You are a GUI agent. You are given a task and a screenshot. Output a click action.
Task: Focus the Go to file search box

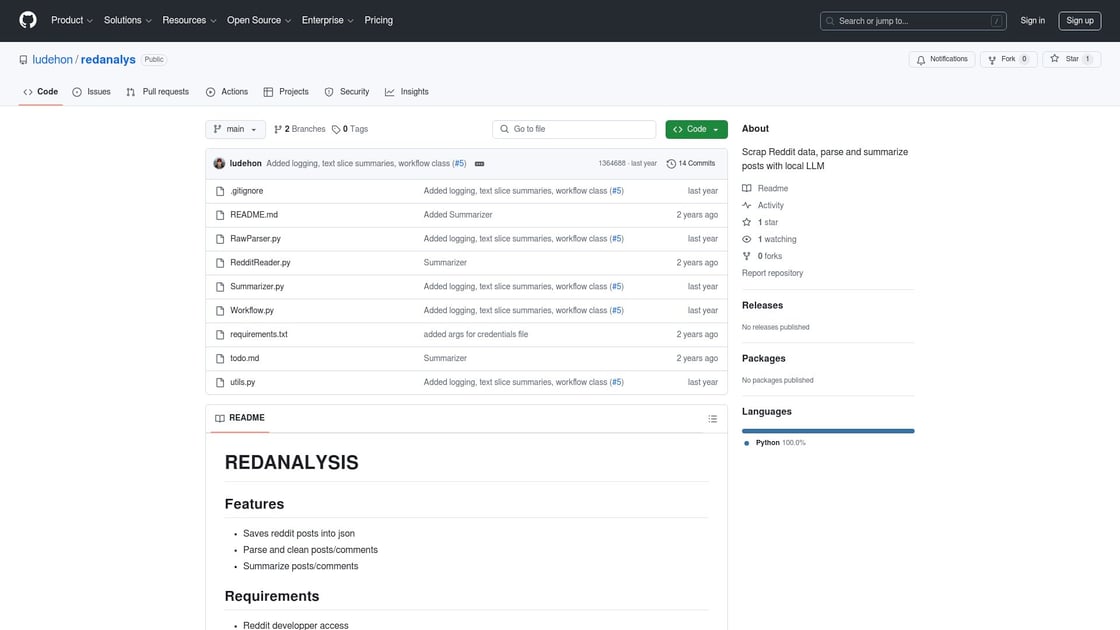[x=574, y=129]
